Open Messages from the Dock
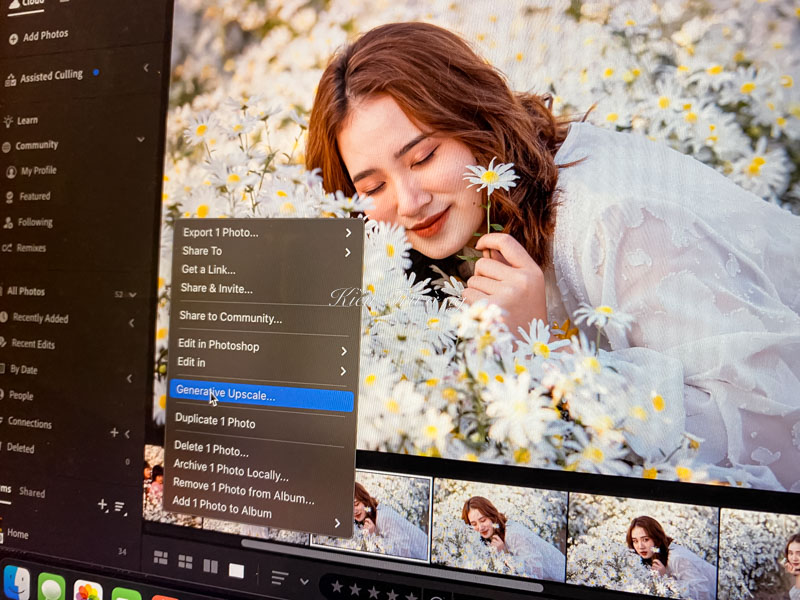800x600 pixels. tap(51, 587)
